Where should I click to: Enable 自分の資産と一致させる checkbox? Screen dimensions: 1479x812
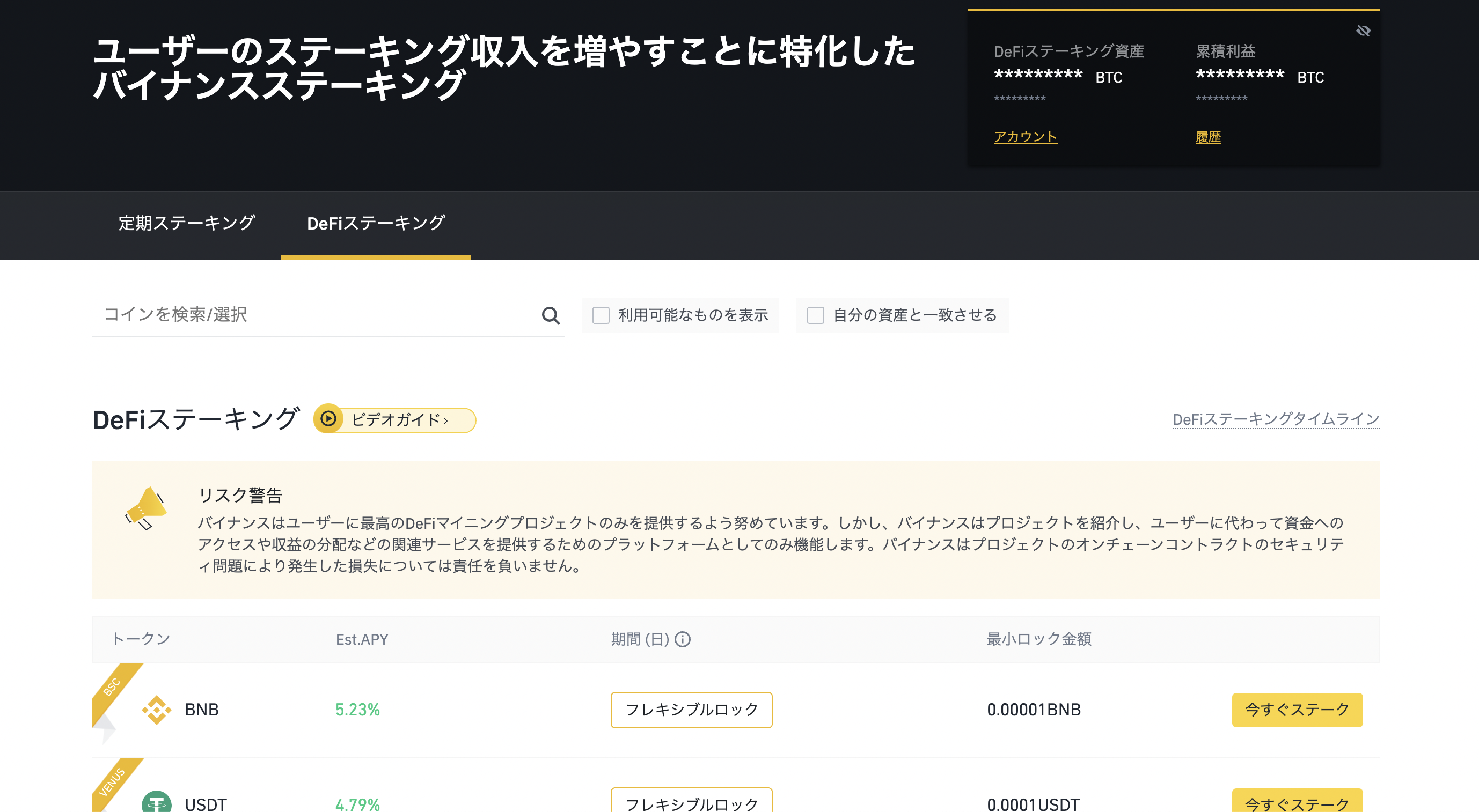[x=815, y=315]
